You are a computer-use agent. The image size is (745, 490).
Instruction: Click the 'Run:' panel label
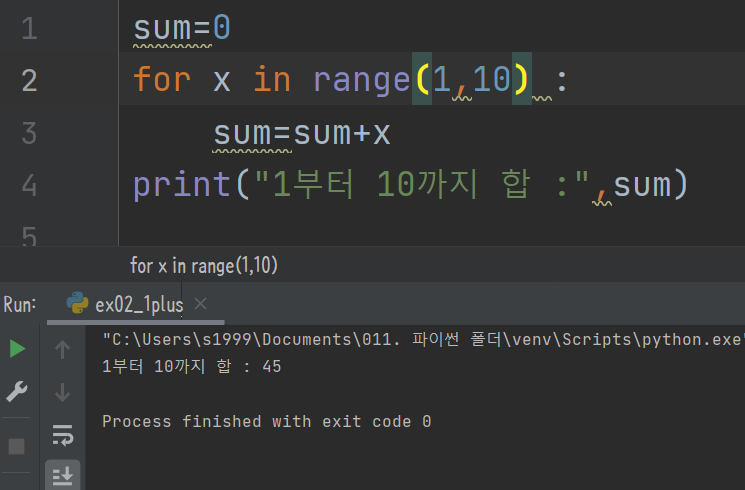coord(19,304)
